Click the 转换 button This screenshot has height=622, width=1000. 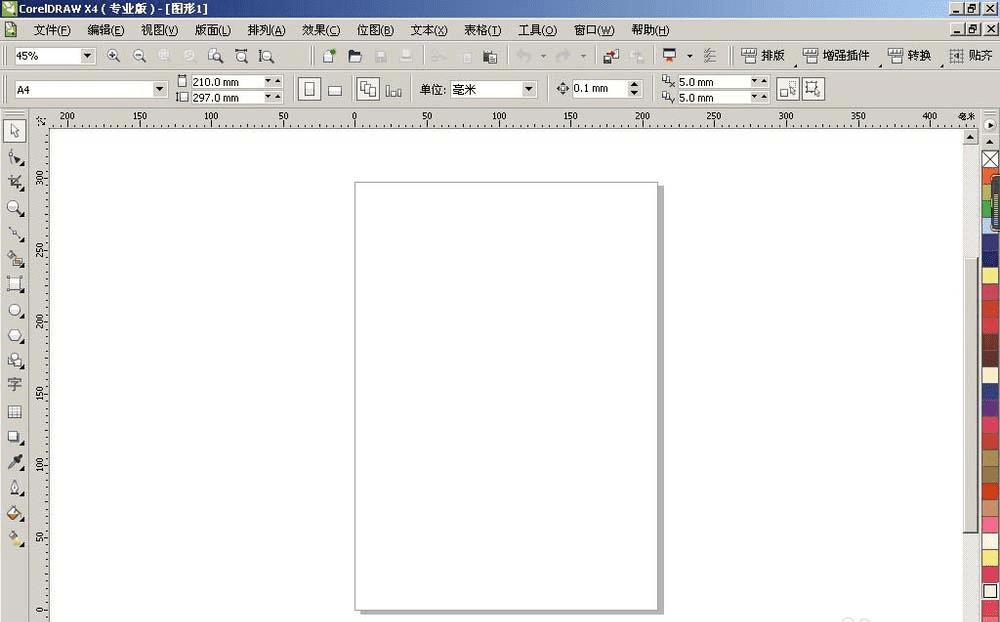pyautogui.click(x=909, y=56)
